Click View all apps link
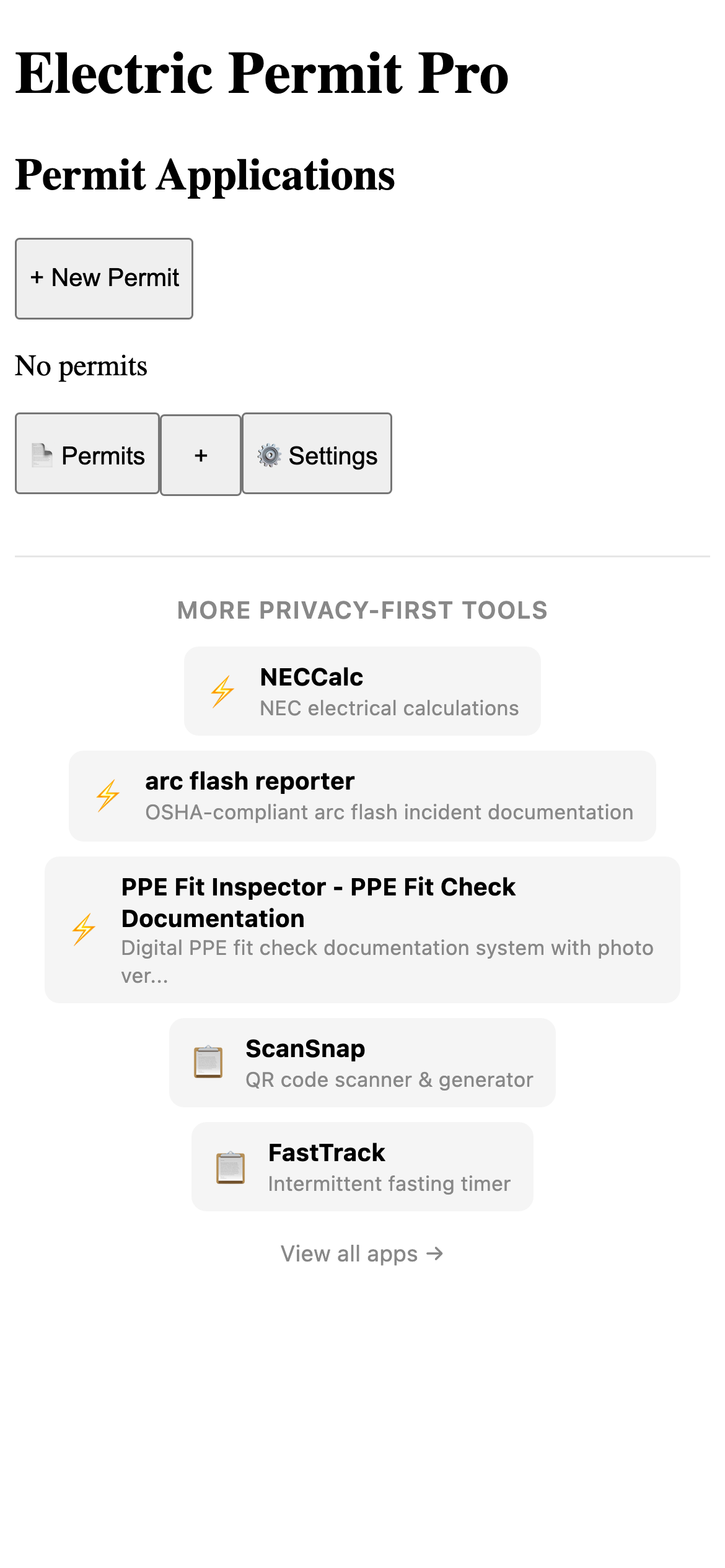 point(362,1253)
